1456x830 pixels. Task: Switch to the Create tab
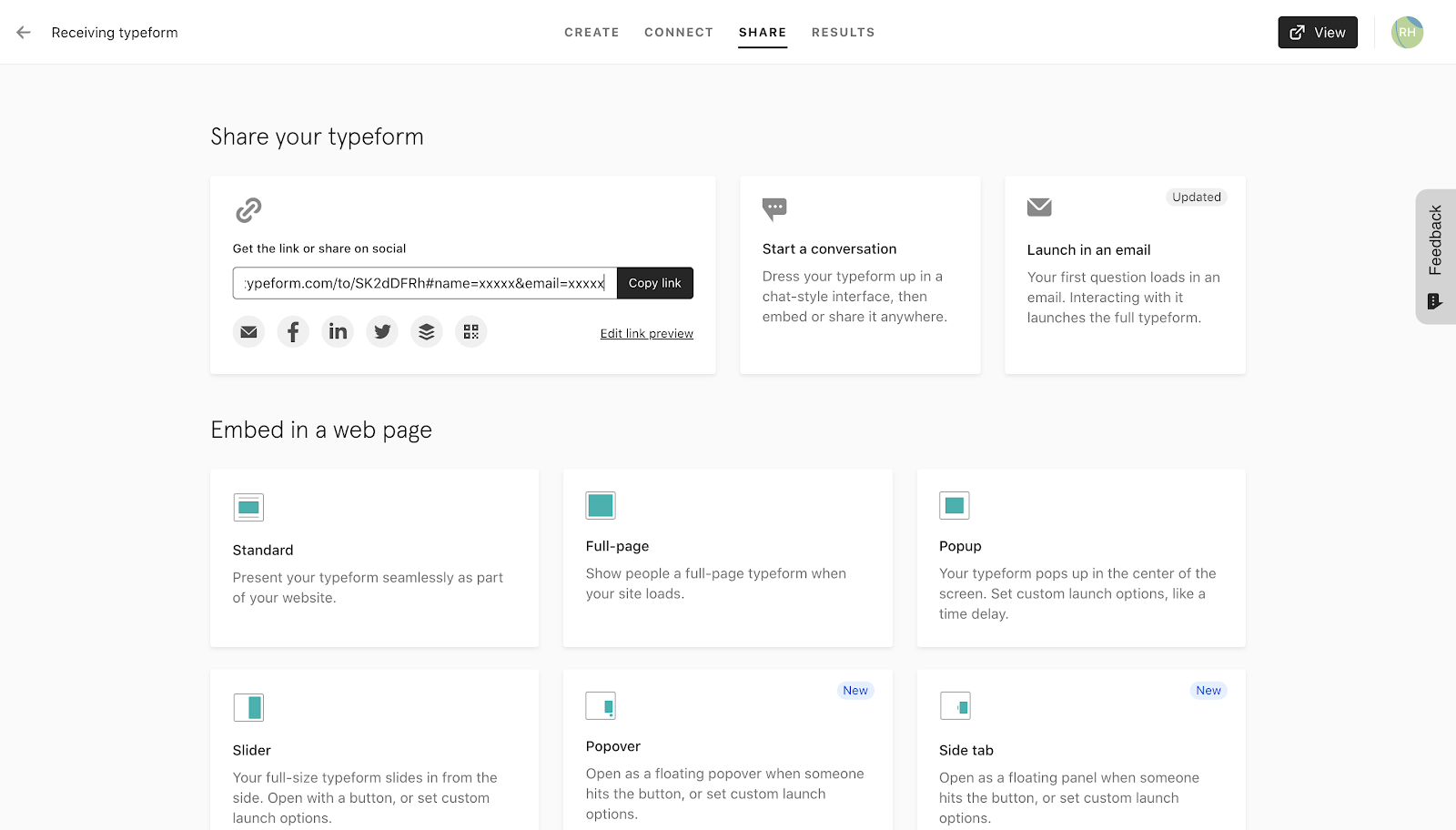click(x=591, y=32)
